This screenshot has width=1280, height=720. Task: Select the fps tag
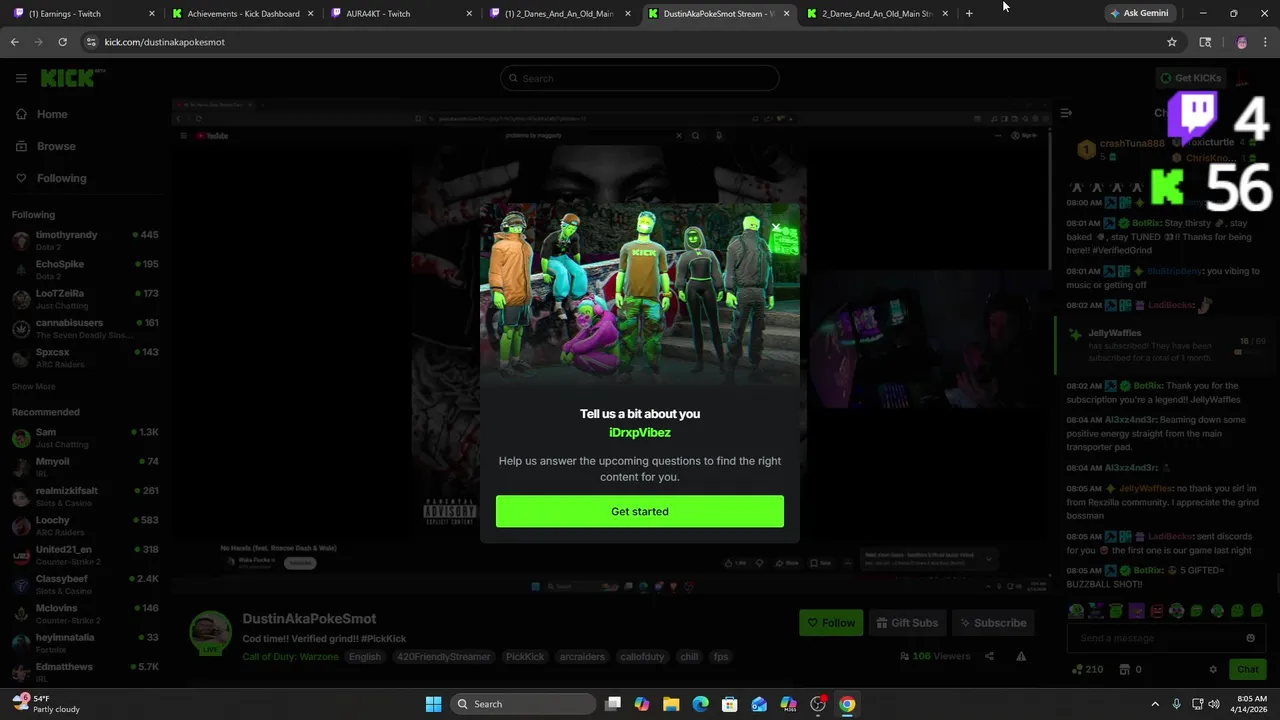point(721,657)
